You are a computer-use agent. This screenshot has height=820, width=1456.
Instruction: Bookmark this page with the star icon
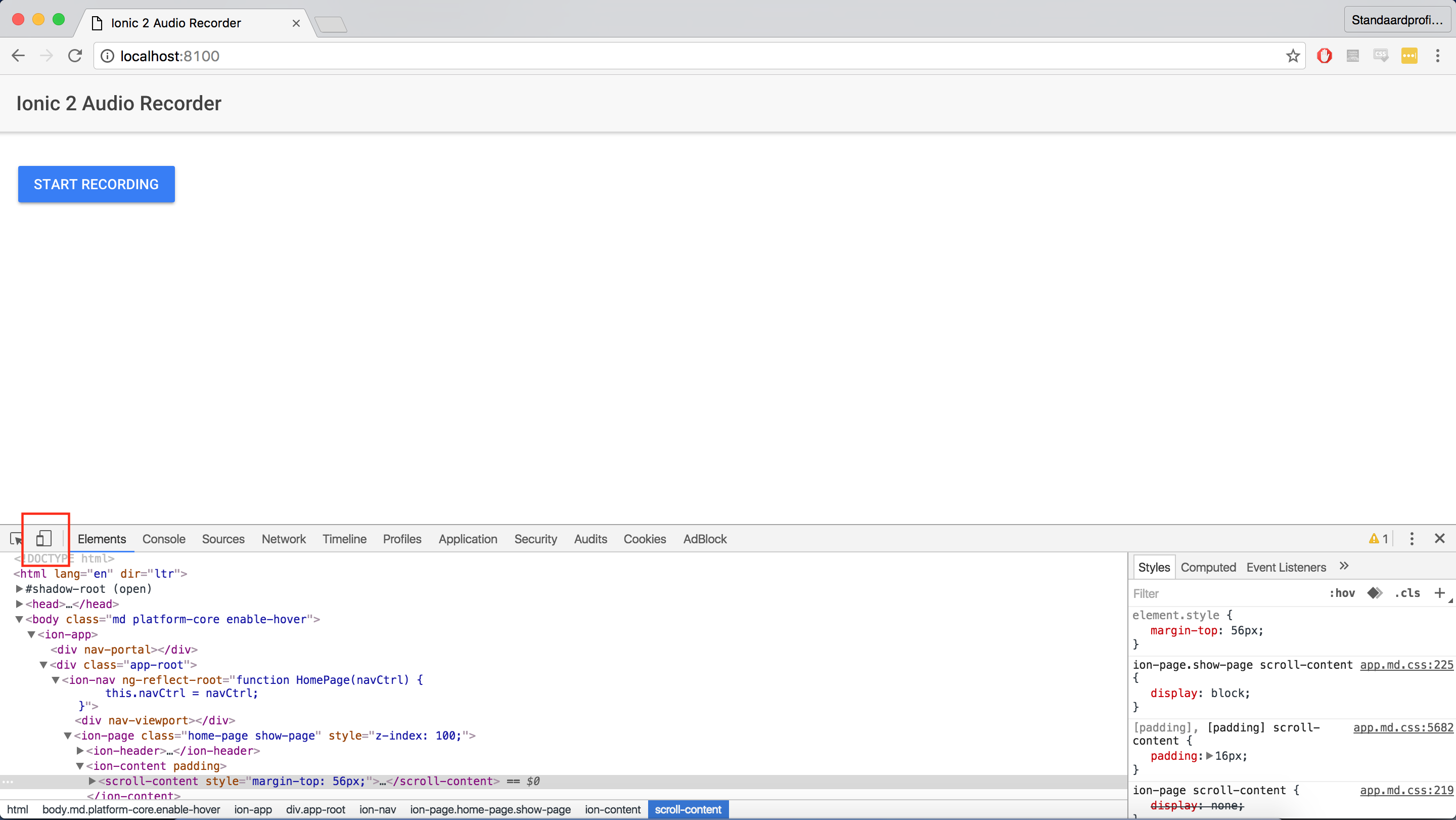(1293, 56)
